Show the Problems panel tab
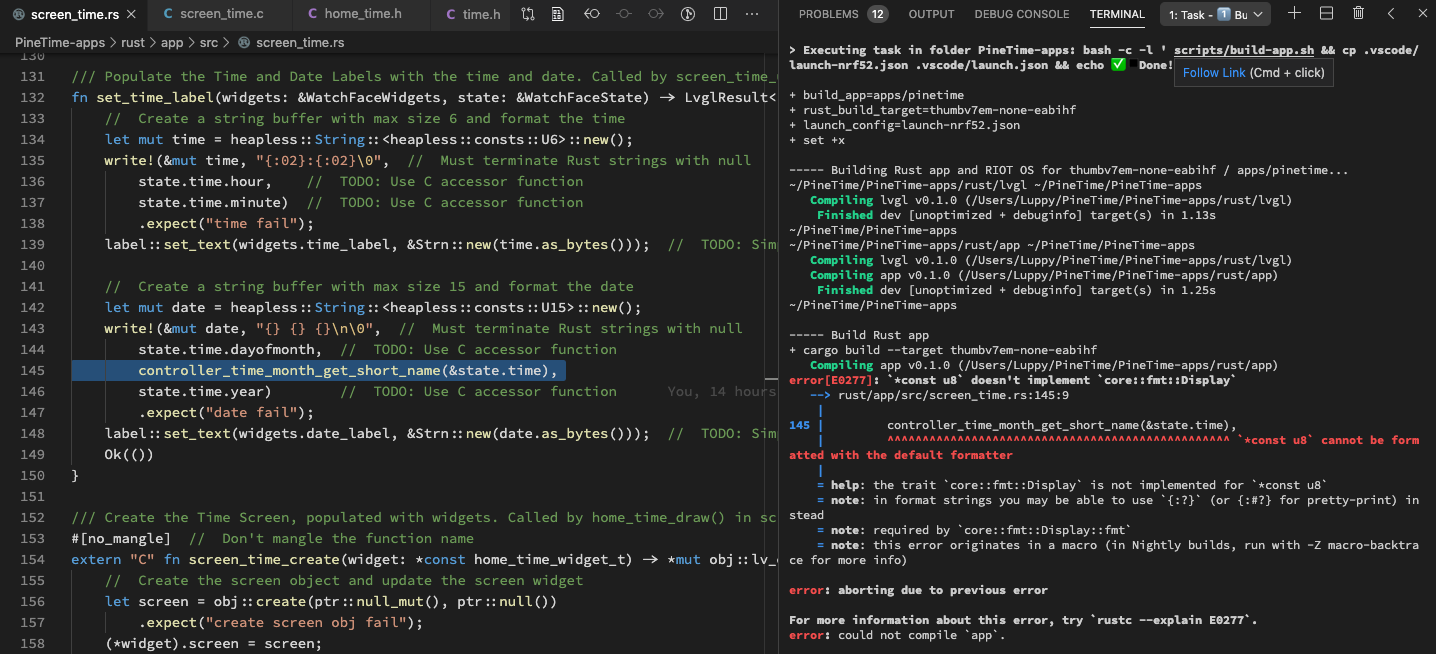Image resolution: width=1436 pixels, height=654 pixels. 842,14
